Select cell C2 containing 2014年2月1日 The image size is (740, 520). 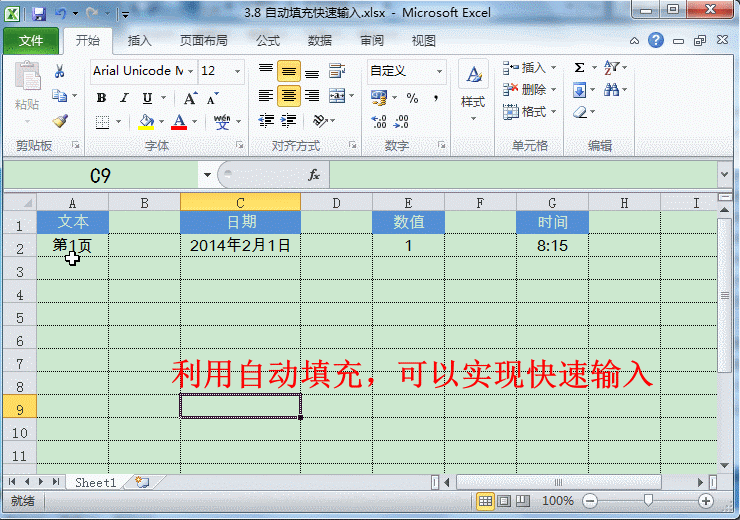pyautogui.click(x=240, y=245)
